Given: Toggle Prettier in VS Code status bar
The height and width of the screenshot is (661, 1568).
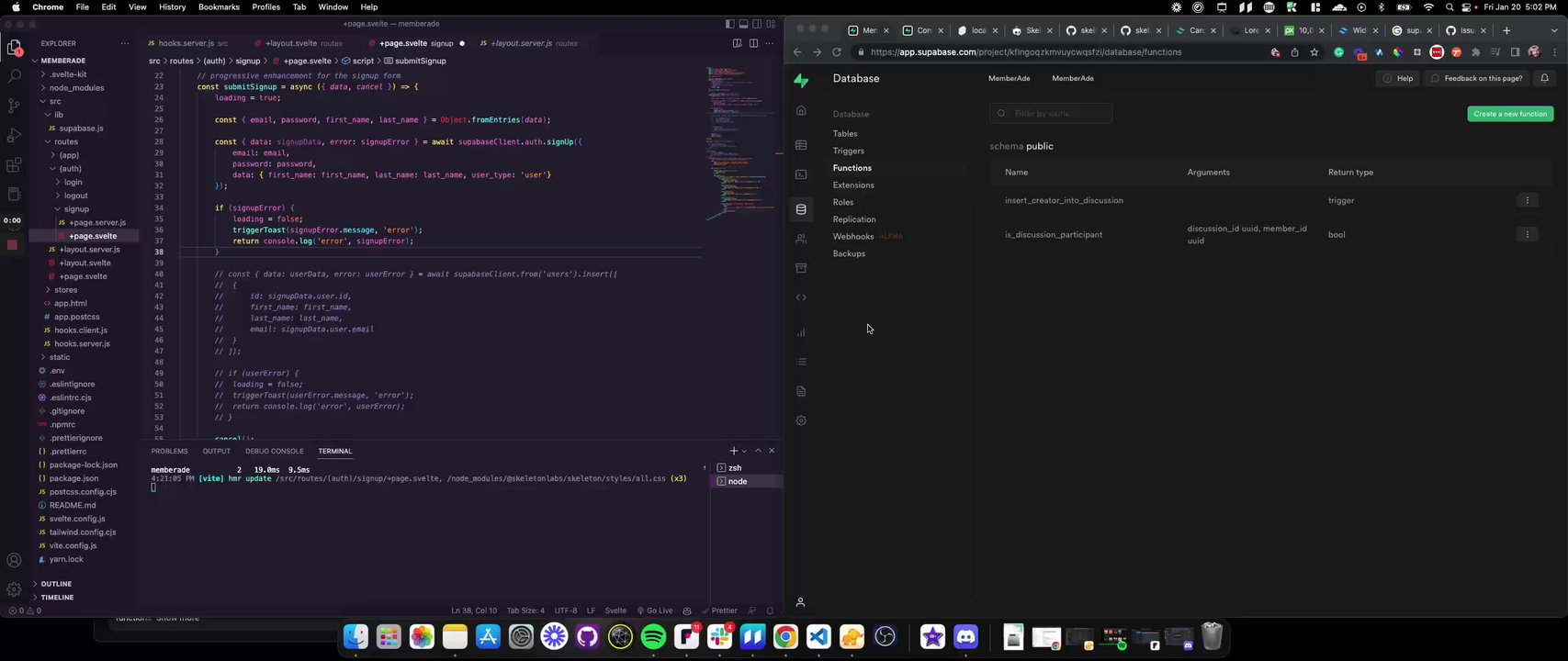Looking at the screenshot, I should pos(719,611).
